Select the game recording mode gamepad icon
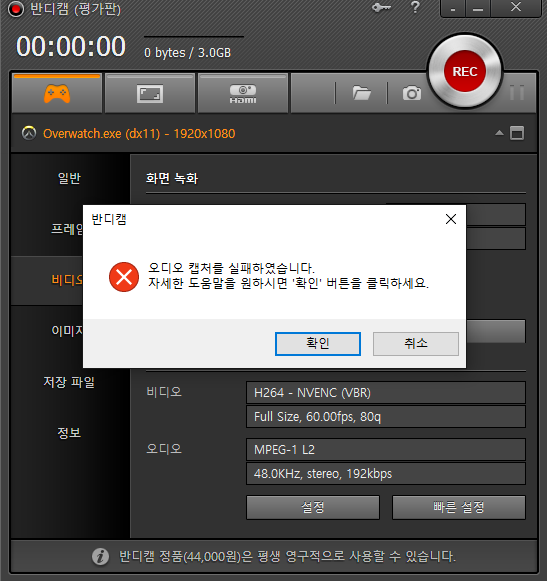 pos(57,93)
